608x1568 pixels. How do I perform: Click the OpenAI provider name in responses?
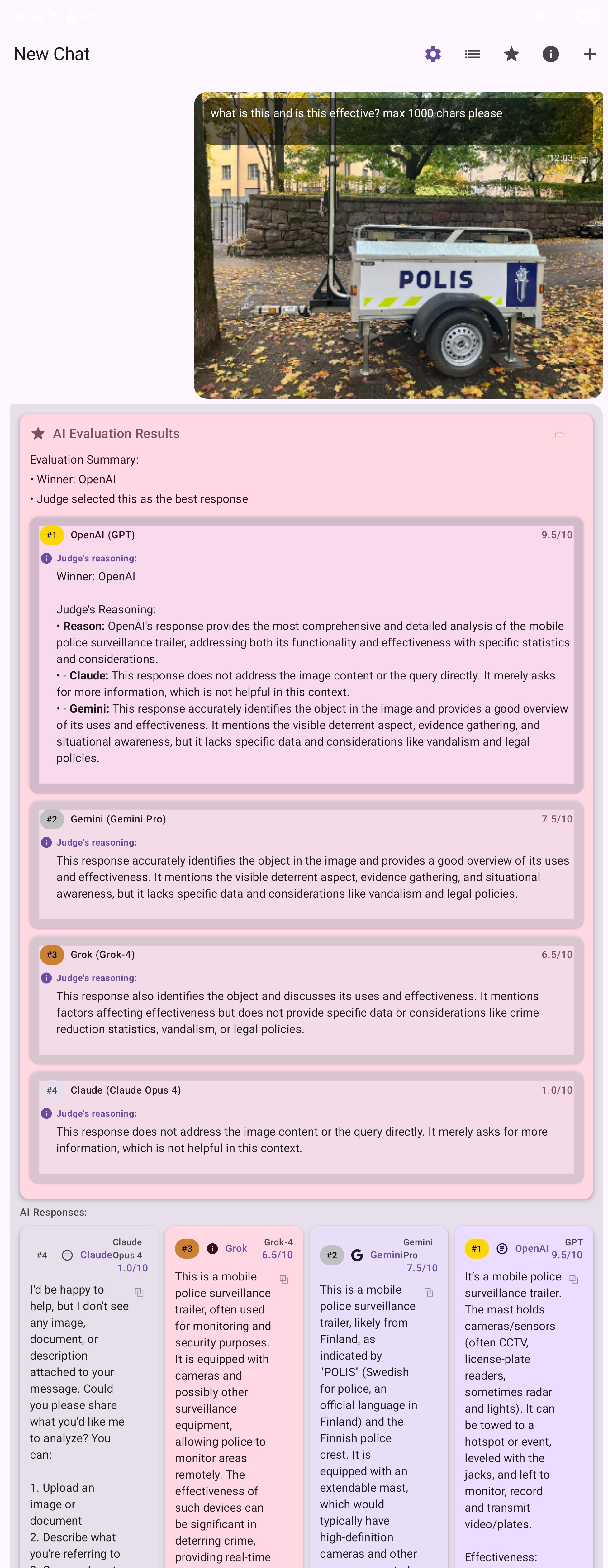click(x=531, y=1248)
